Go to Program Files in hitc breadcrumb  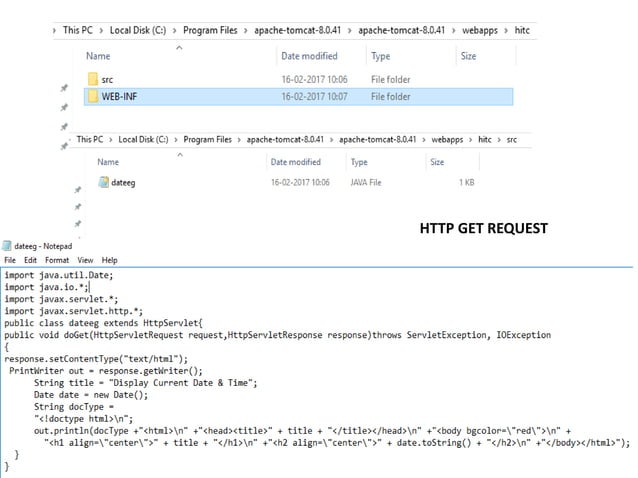click(x=210, y=30)
